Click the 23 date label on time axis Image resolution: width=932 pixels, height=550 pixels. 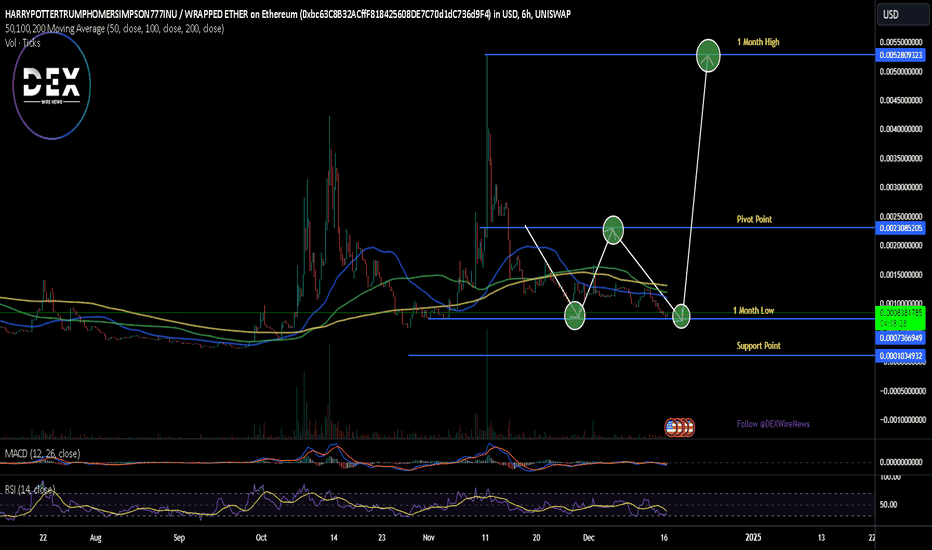pos(382,538)
